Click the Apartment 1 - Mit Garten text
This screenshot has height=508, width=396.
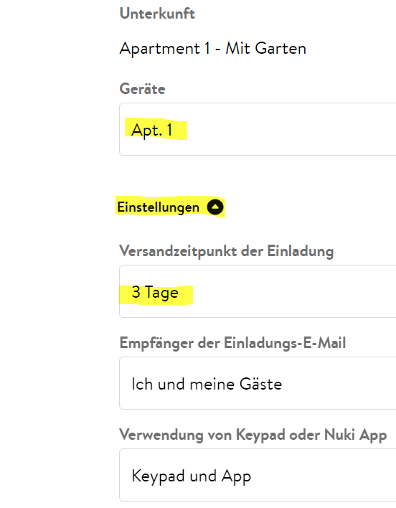213,49
